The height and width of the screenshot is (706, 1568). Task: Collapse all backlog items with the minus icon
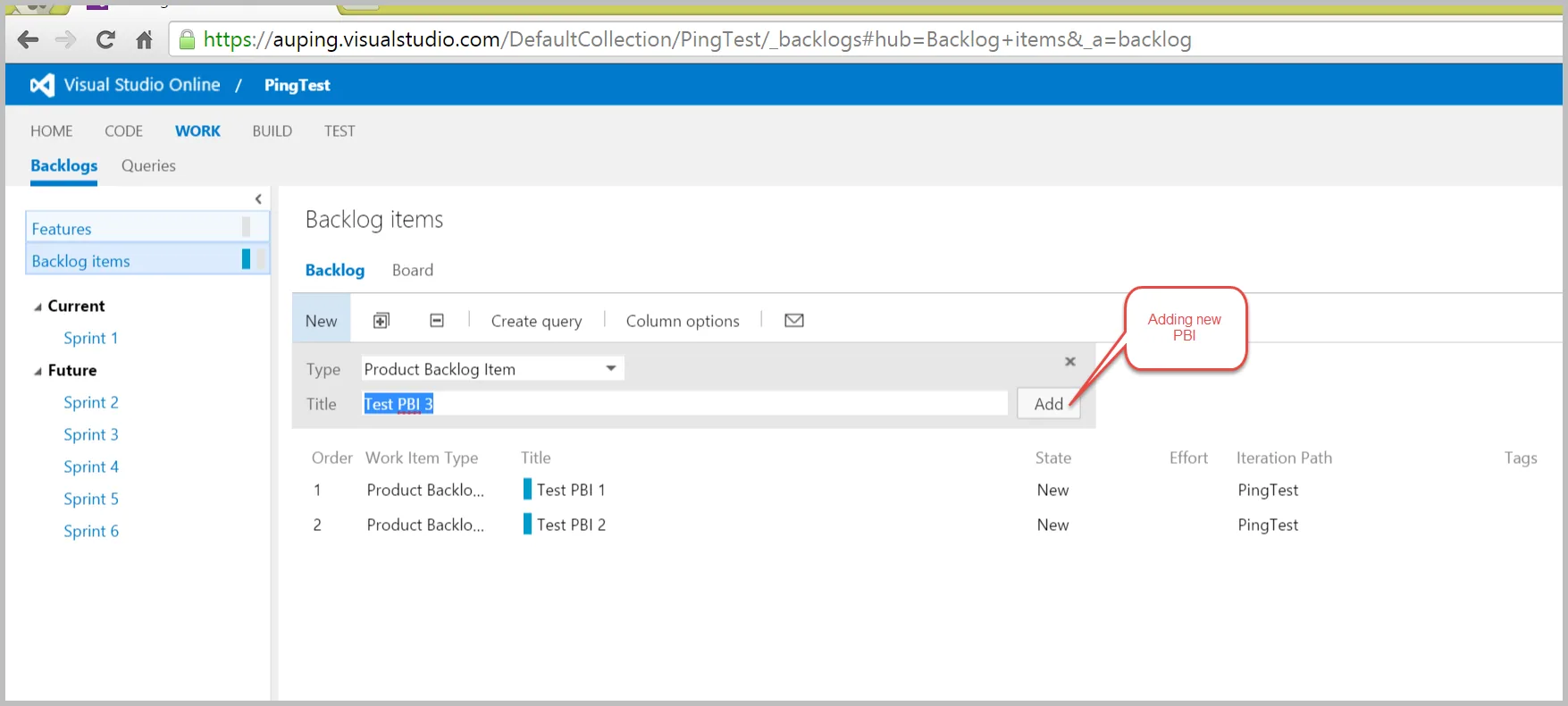click(437, 320)
